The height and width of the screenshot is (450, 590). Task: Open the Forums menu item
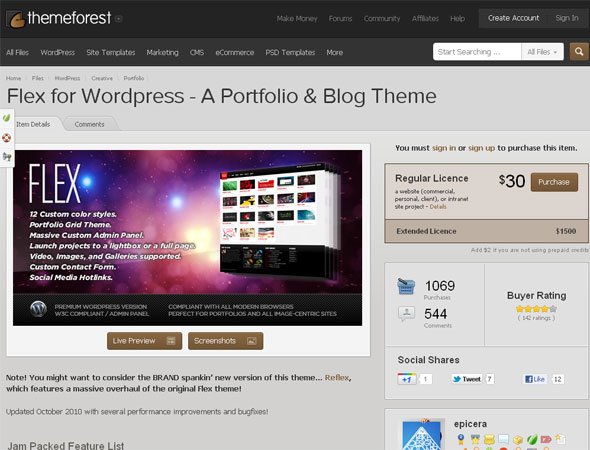click(340, 18)
